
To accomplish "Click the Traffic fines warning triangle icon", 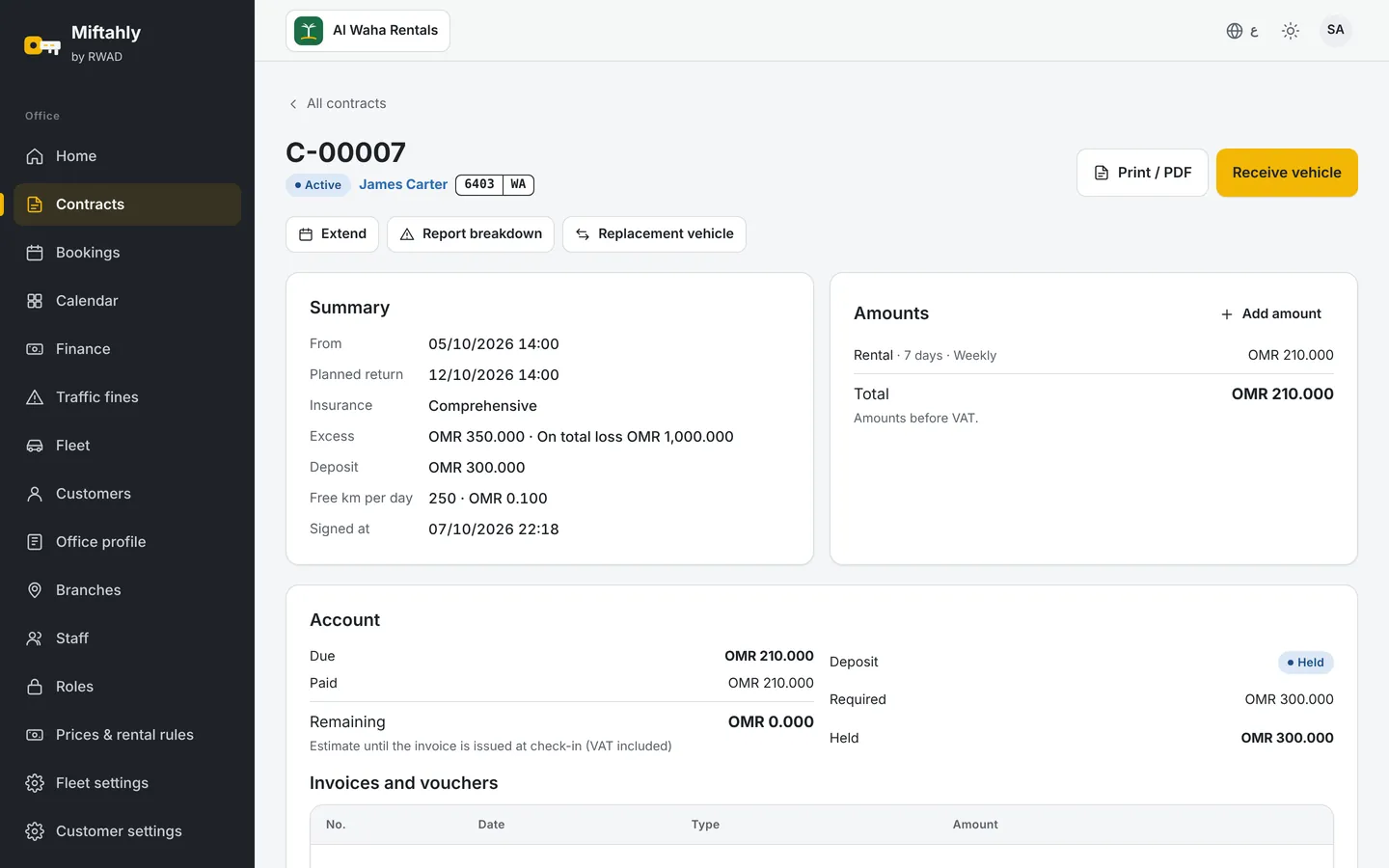I will pos(35,397).
